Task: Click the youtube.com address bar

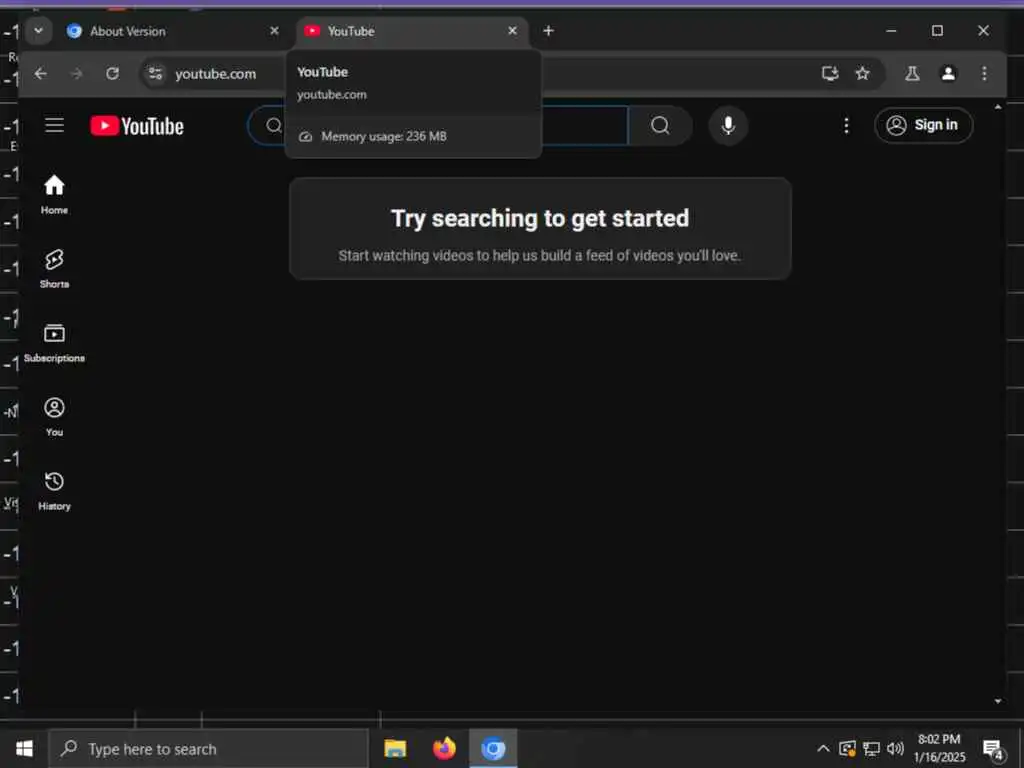Action: pyautogui.click(x=216, y=74)
